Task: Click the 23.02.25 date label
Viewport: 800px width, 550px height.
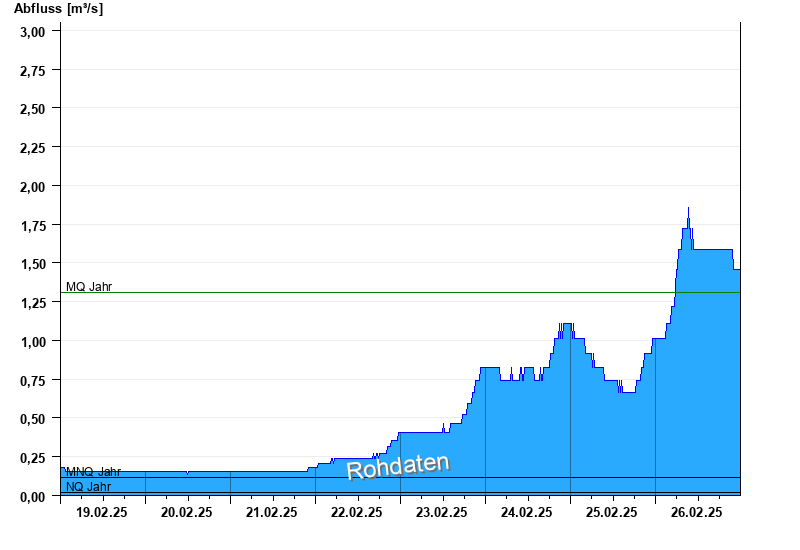Action: 441,512
